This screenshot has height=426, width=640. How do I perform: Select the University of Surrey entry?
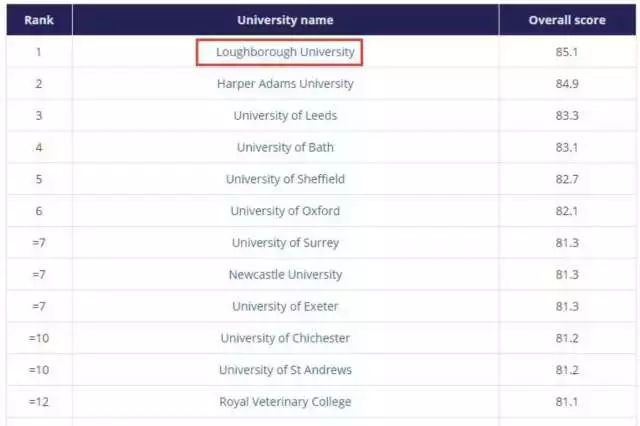pos(285,243)
